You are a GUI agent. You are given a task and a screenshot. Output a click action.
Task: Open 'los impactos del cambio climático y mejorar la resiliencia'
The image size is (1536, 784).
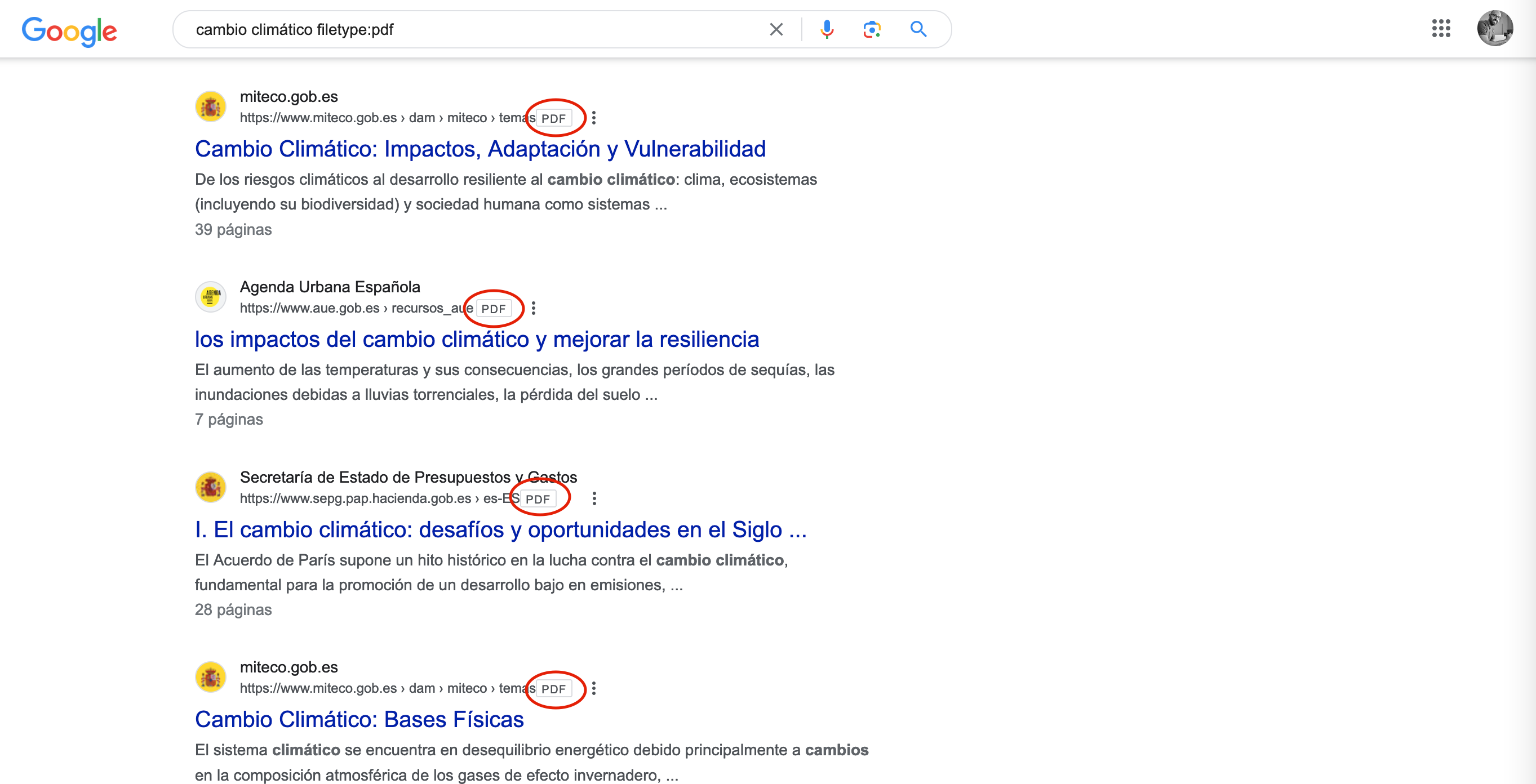click(x=477, y=338)
